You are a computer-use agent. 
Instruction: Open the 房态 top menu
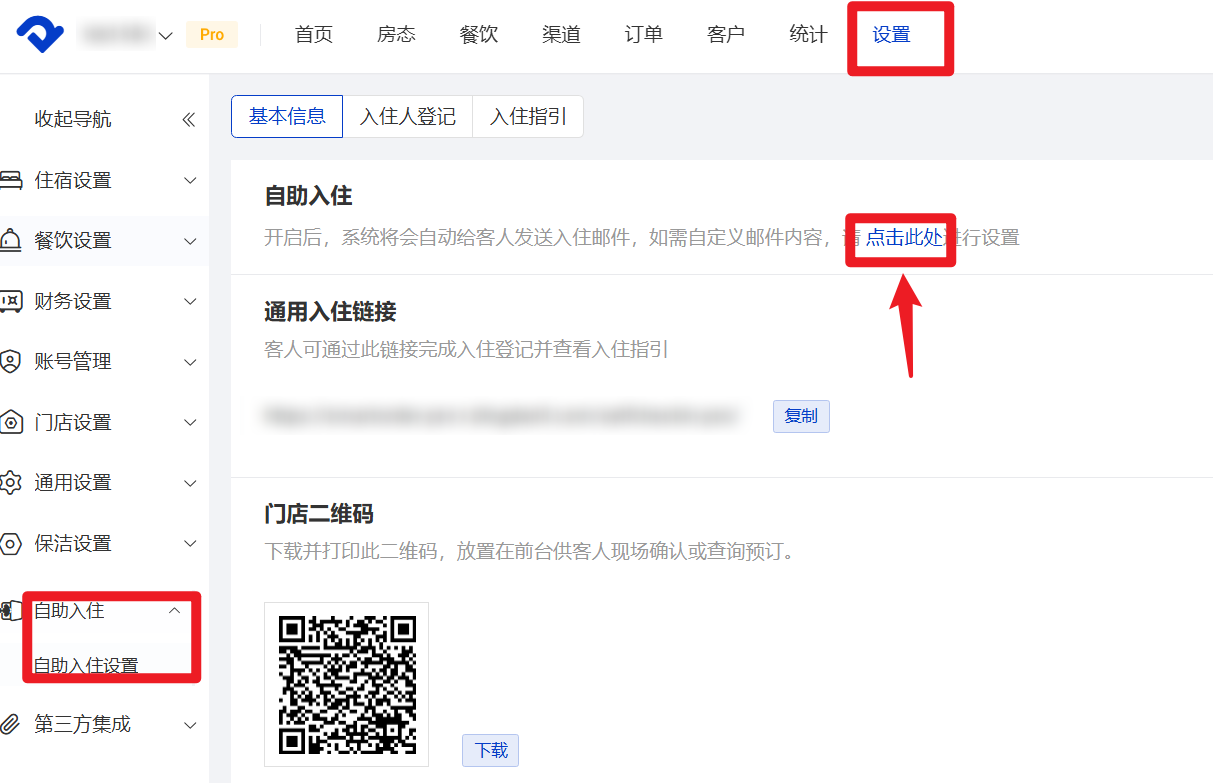click(x=396, y=35)
